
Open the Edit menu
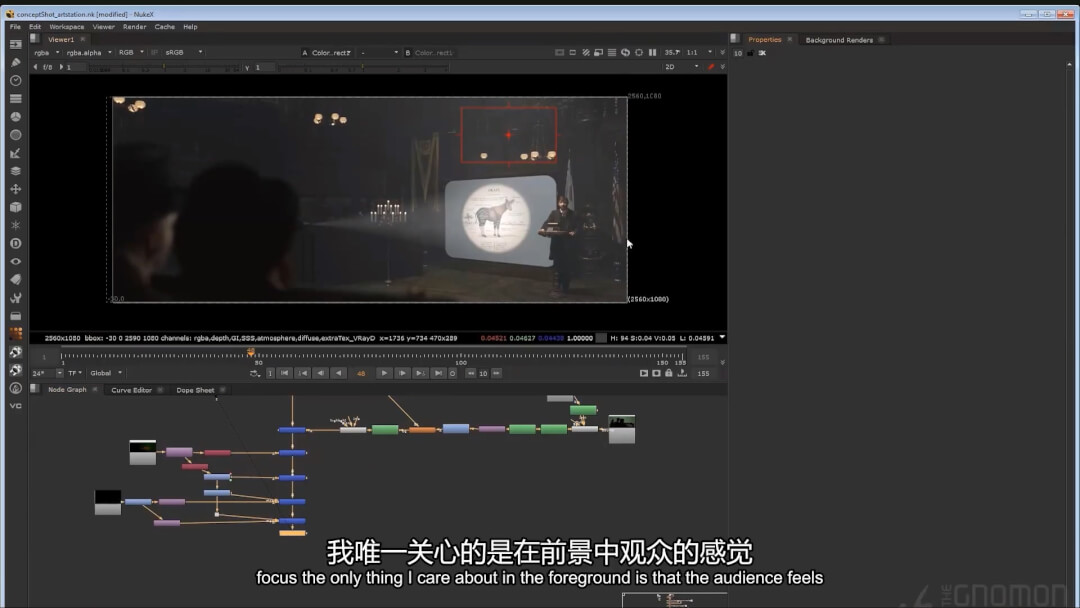click(34, 27)
